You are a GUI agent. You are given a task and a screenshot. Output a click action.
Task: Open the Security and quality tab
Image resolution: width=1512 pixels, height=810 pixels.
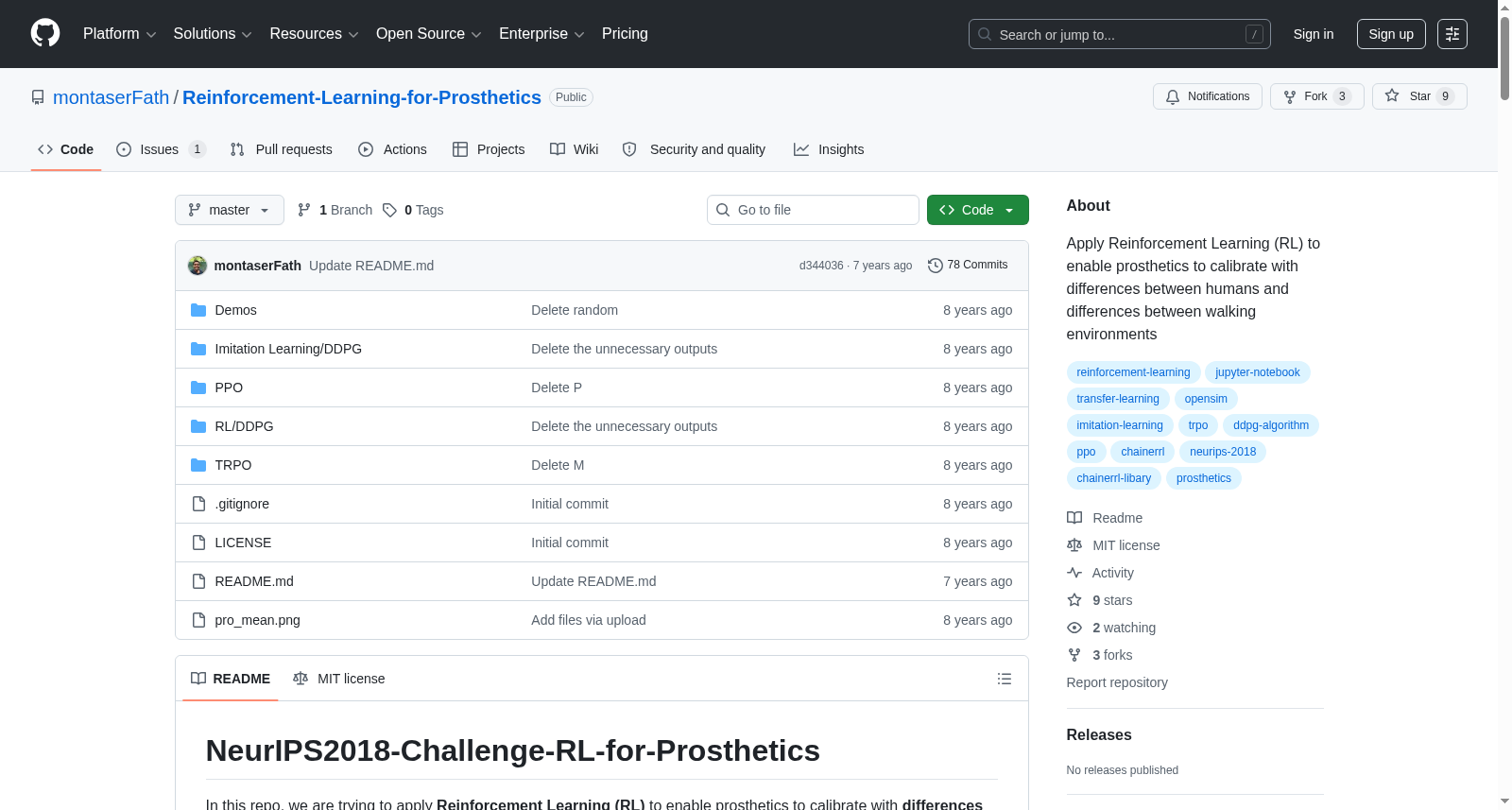(695, 149)
